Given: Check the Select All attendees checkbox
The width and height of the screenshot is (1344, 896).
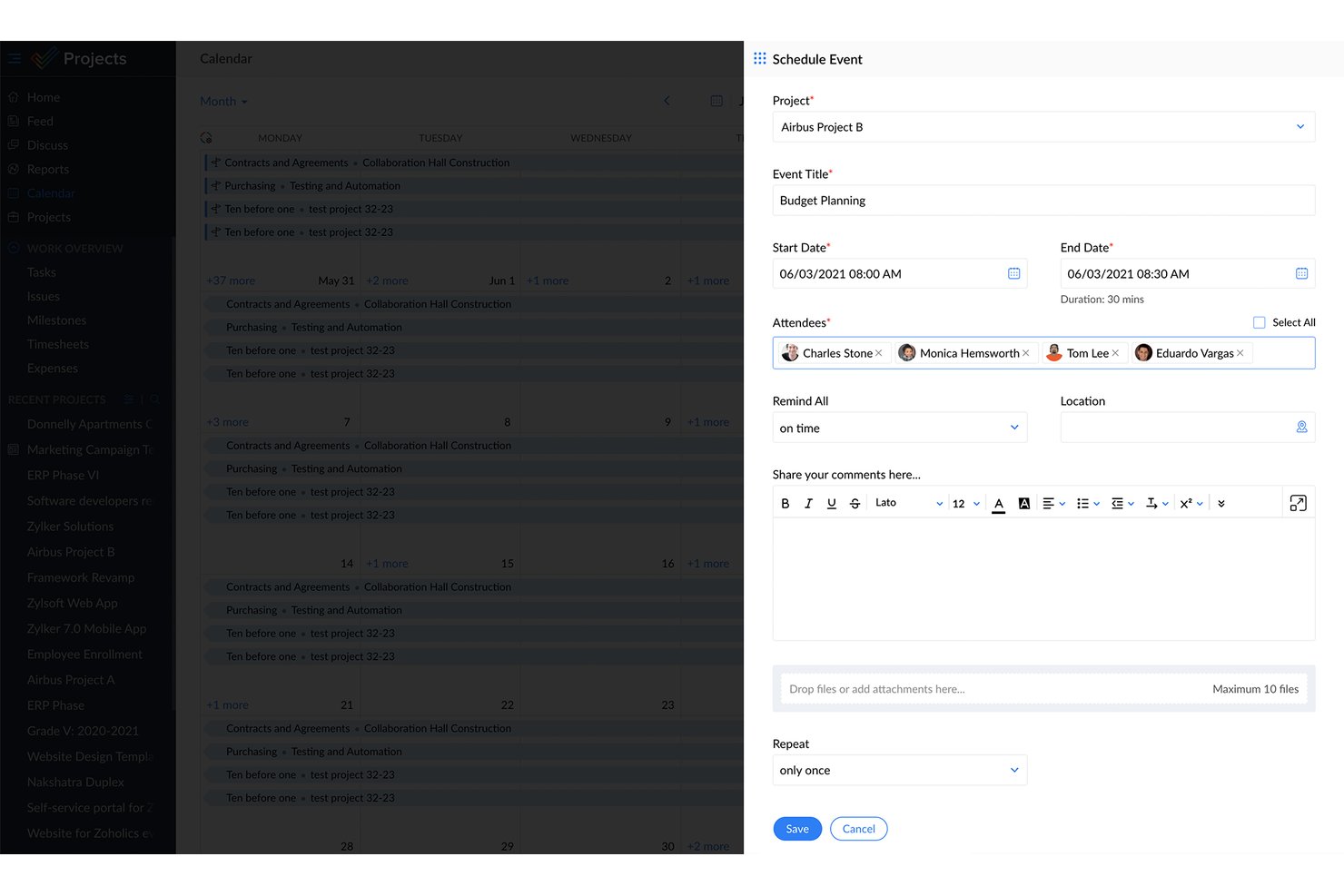Looking at the screenshot, I should (1260, 322).
